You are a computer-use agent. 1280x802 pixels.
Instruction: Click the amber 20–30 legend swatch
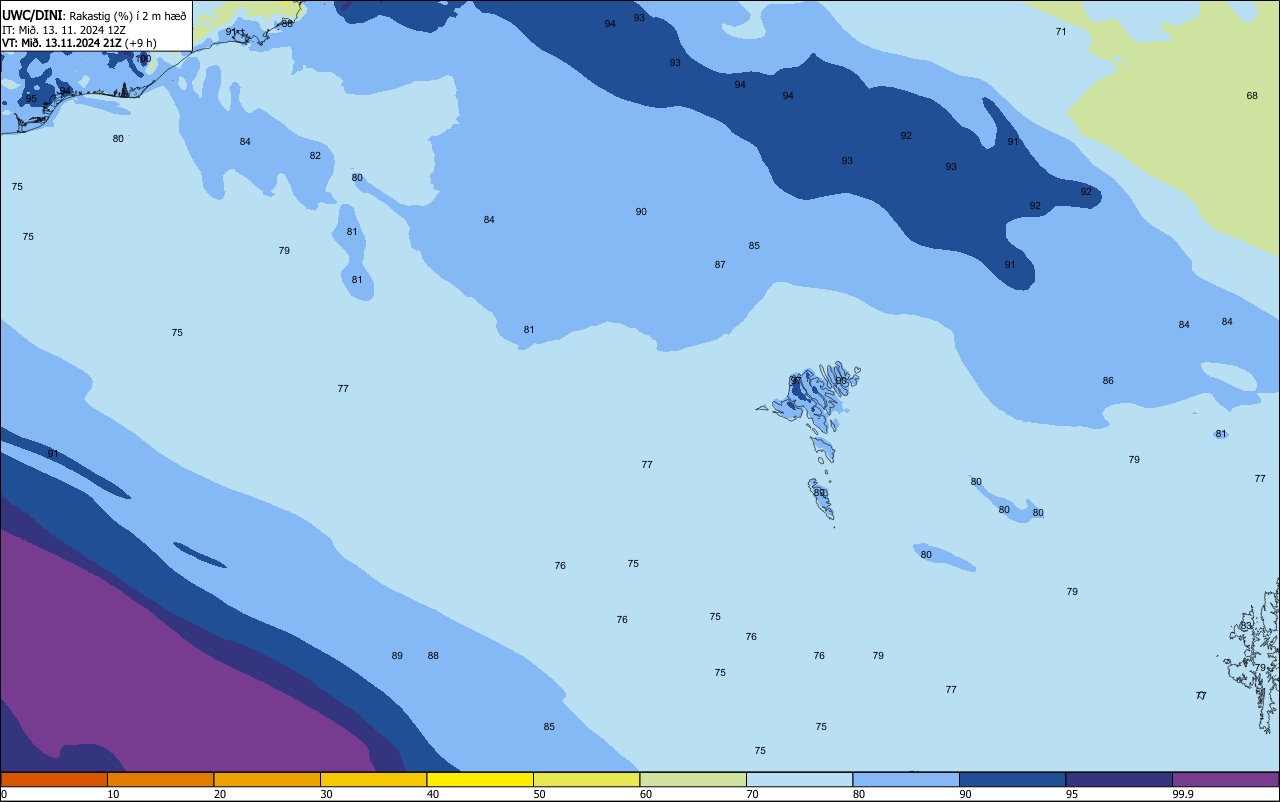point(267,779)
